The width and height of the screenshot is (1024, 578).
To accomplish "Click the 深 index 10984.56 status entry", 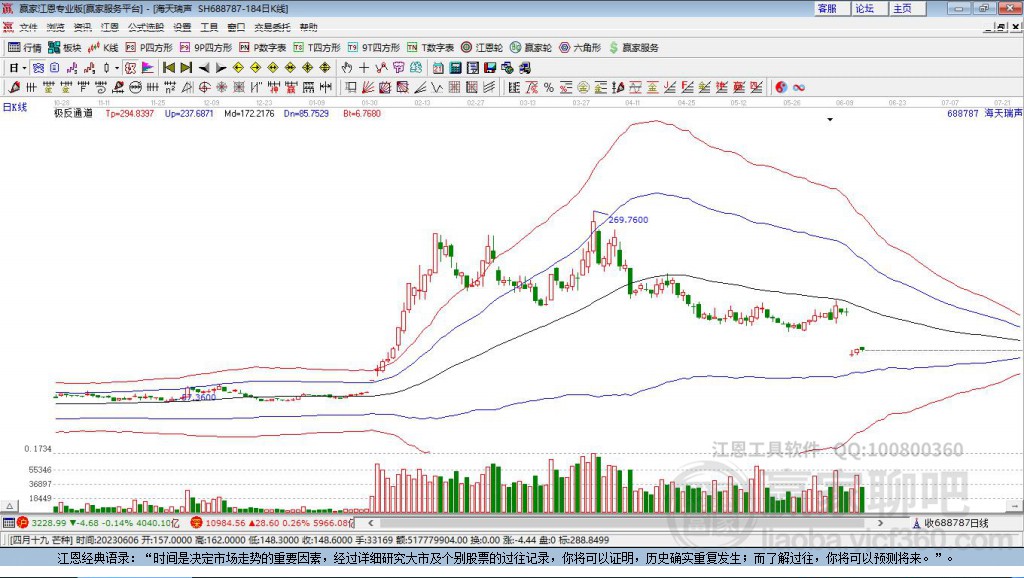I will pyautogui.click(x=271, y=522).
